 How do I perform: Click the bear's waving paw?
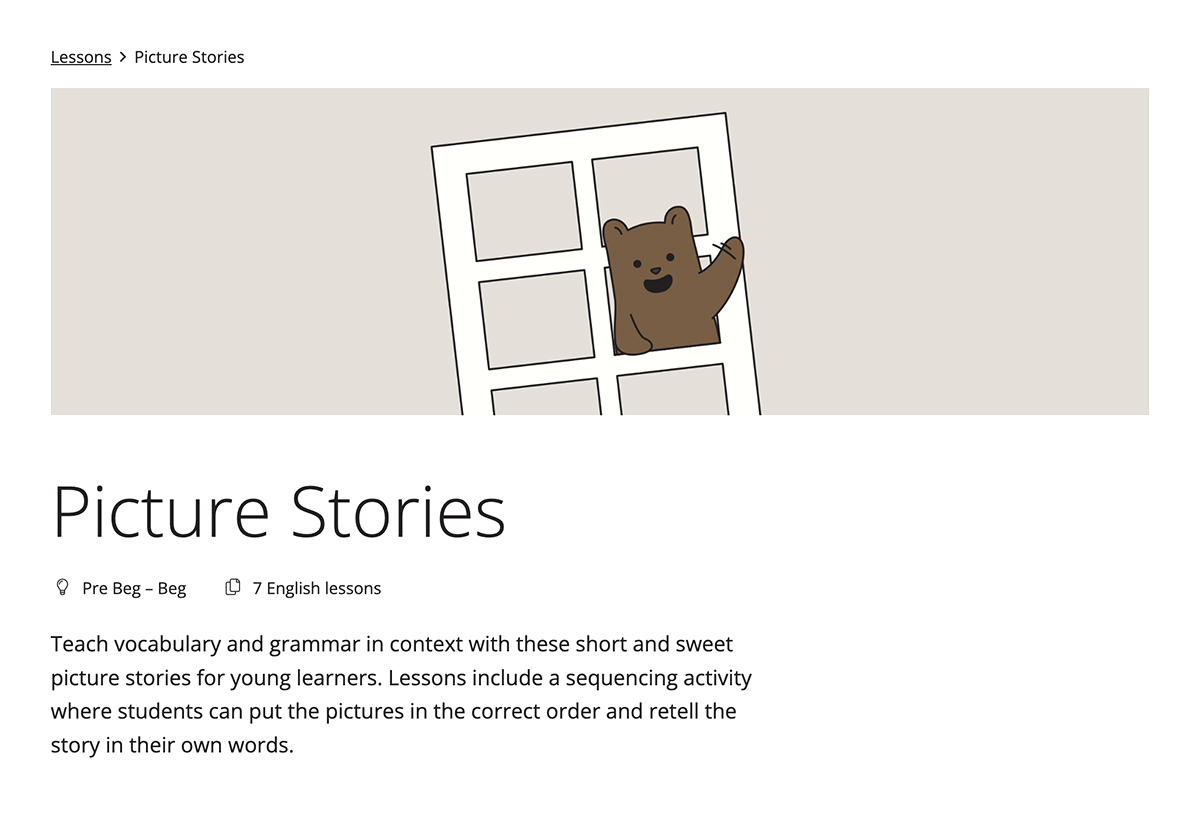tap(727, 256)
